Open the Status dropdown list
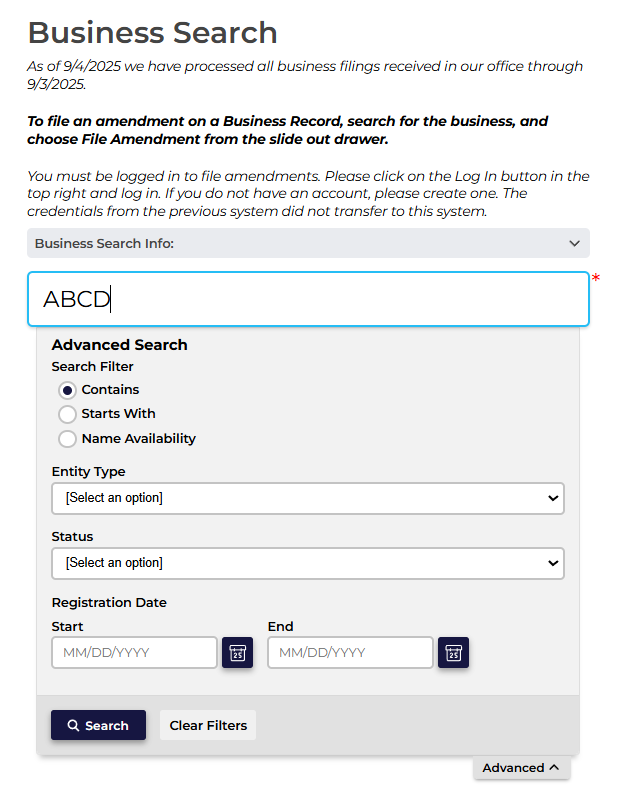The width and height of the screenshot is (619, 808). (x=307, y=563)
